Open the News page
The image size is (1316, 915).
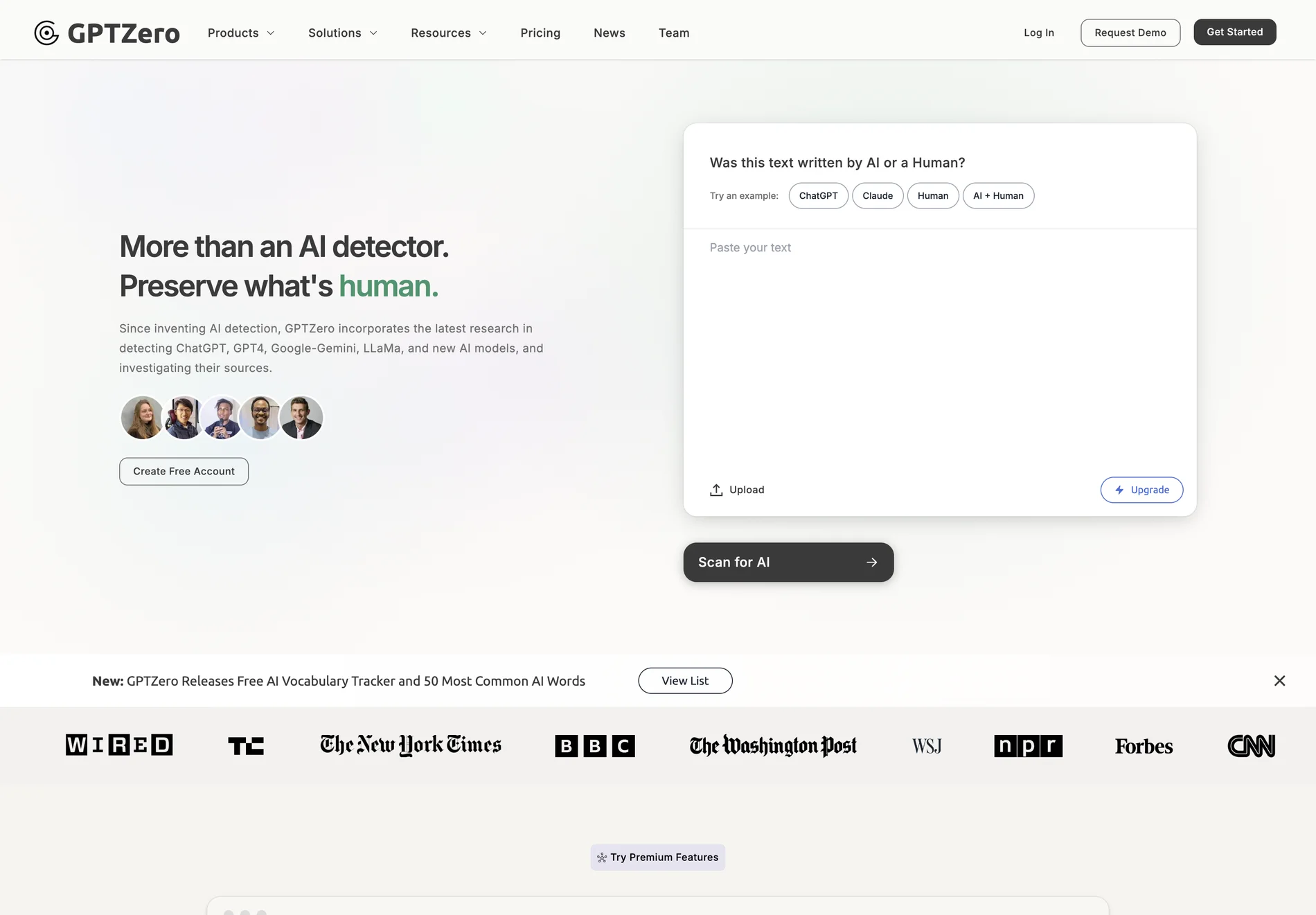pos(610,33)
